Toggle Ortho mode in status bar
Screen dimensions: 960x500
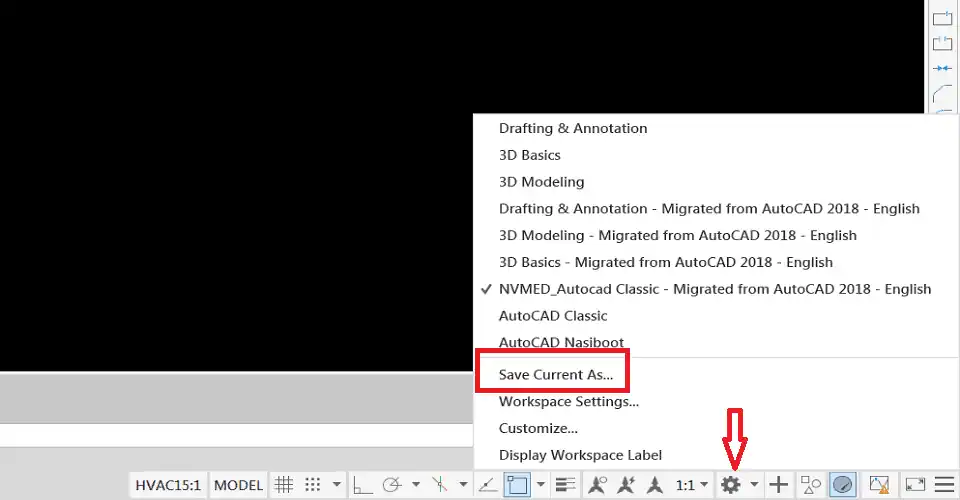coord(362,485)
